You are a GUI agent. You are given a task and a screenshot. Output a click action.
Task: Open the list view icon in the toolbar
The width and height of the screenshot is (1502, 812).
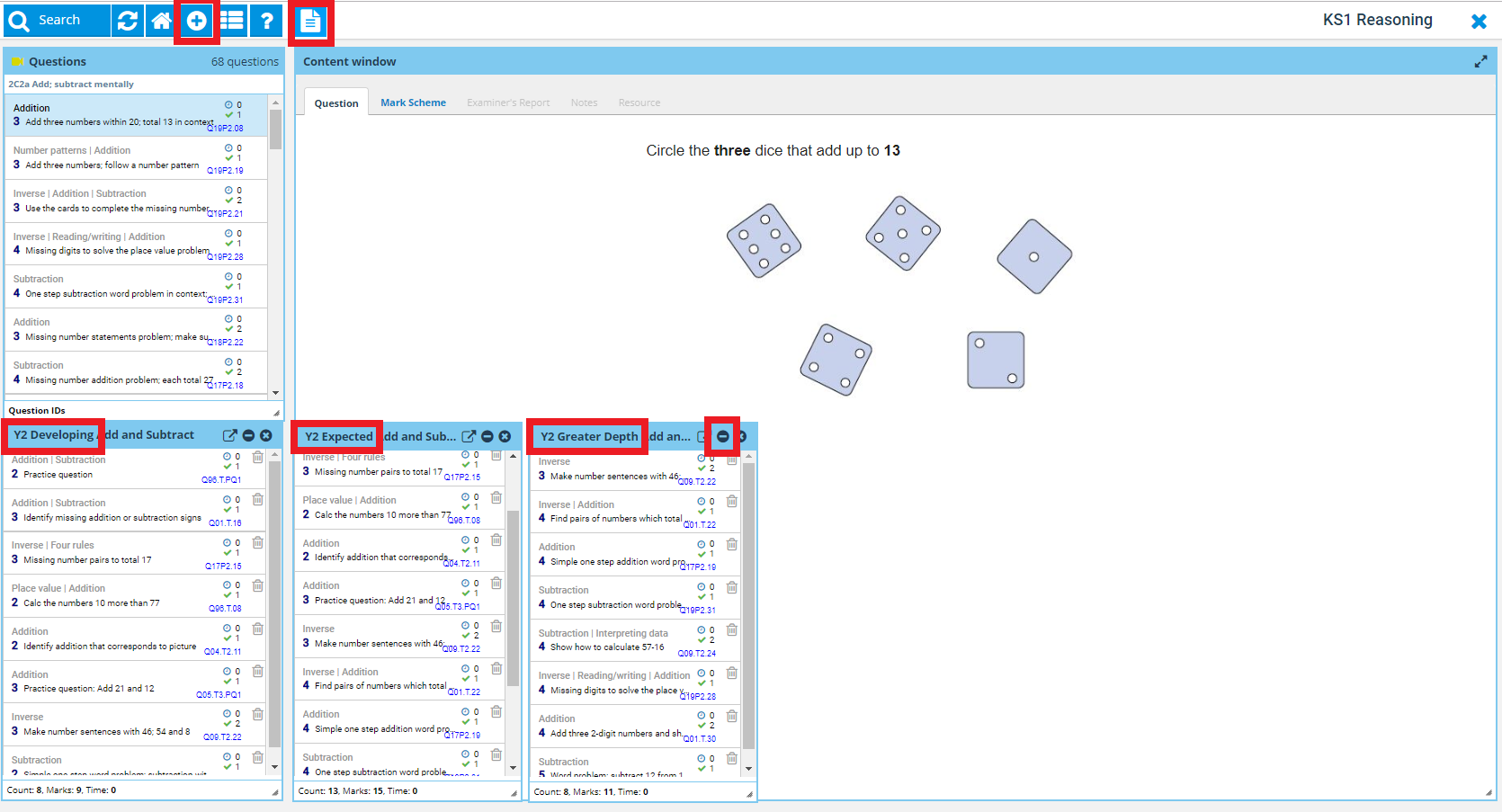click(232, 21)
